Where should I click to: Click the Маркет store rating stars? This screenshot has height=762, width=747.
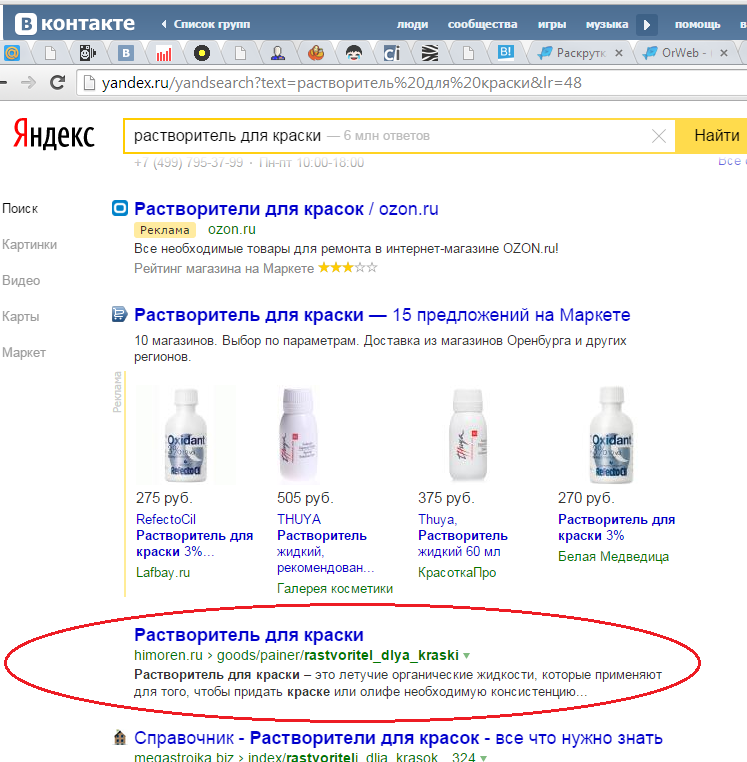tap(347, 268)
